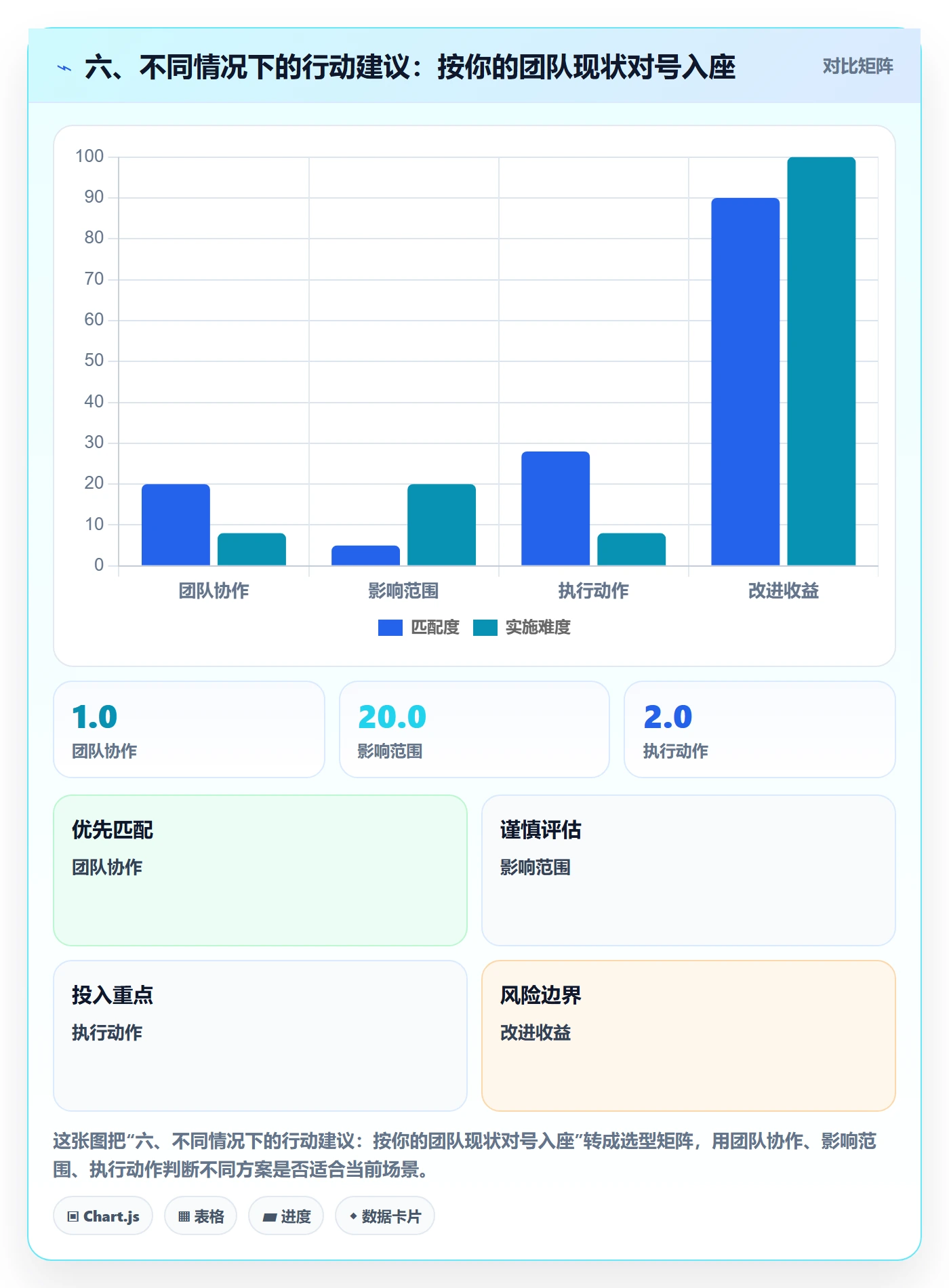The width and height of the screenshot is (949, 1288).
Task: Select the Chart.js tag
Action: tap(103, 1216)
